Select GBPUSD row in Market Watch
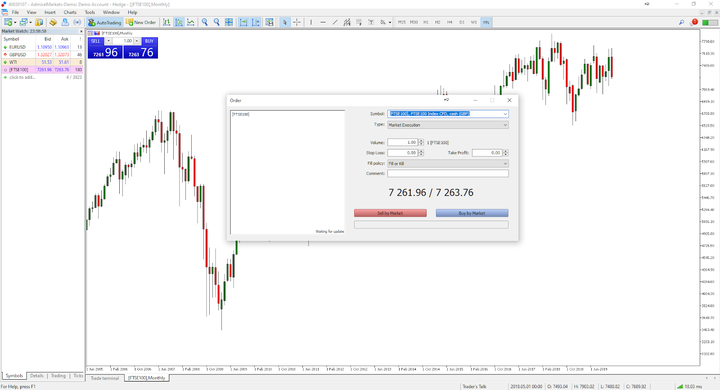This screenshot has height=390, width=720. tap(42, 55)
